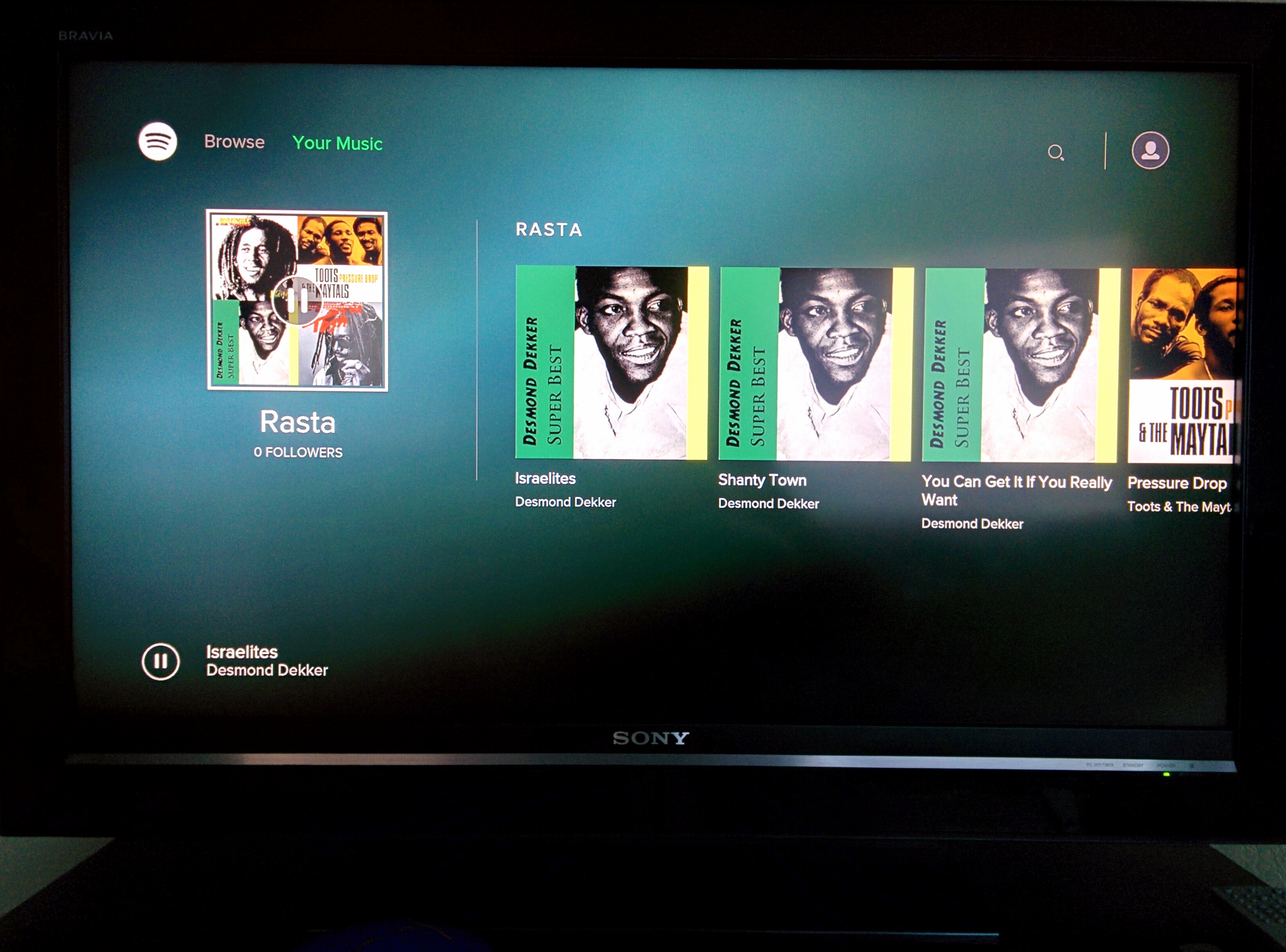Image resolution: width=1286 pixels, height=952 pixels.
Task: Open the user profile icon
Action: pos(1150,150)
